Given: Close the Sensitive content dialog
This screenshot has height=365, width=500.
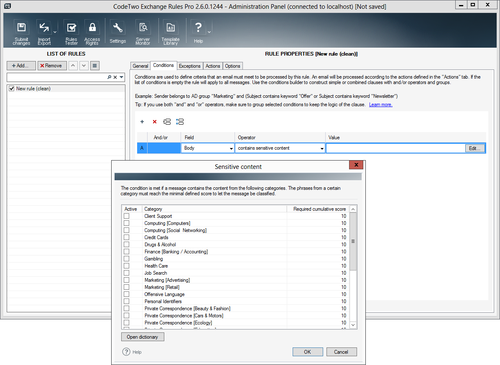Looking at the screenshot, I should click(356, 165).
